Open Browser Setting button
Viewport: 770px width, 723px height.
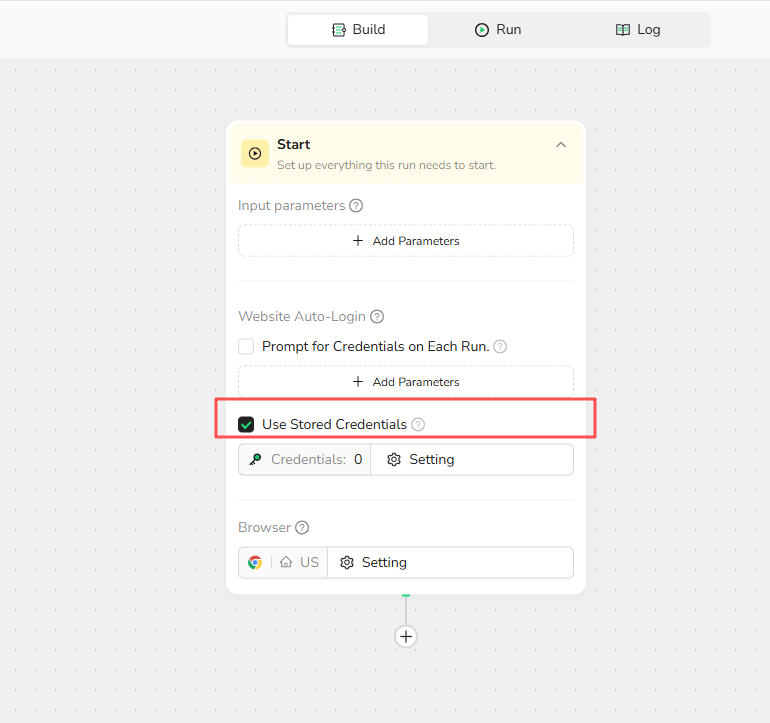coord(374,563)
